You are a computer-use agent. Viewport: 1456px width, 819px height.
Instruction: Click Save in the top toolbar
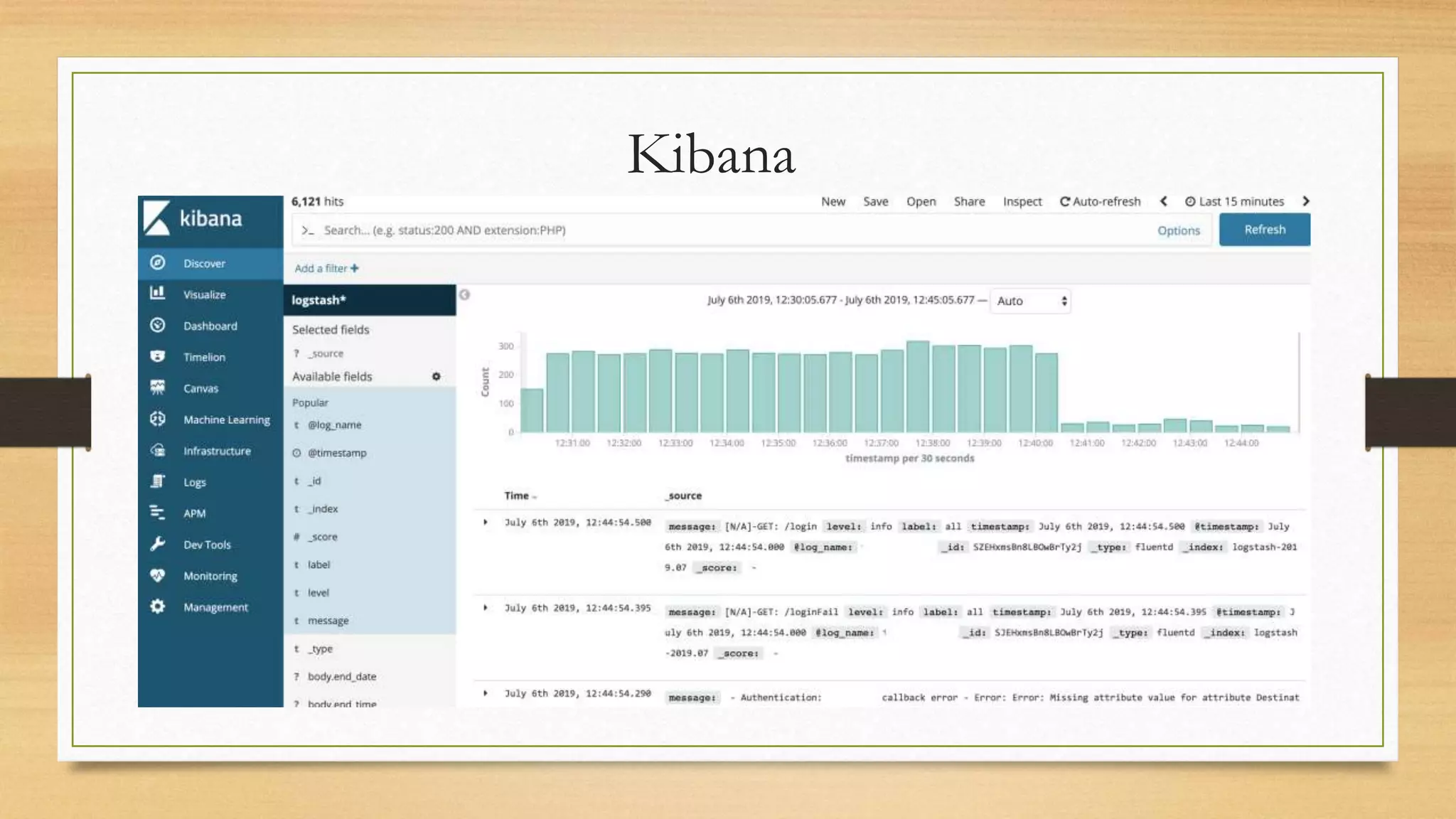coord(876,201)
